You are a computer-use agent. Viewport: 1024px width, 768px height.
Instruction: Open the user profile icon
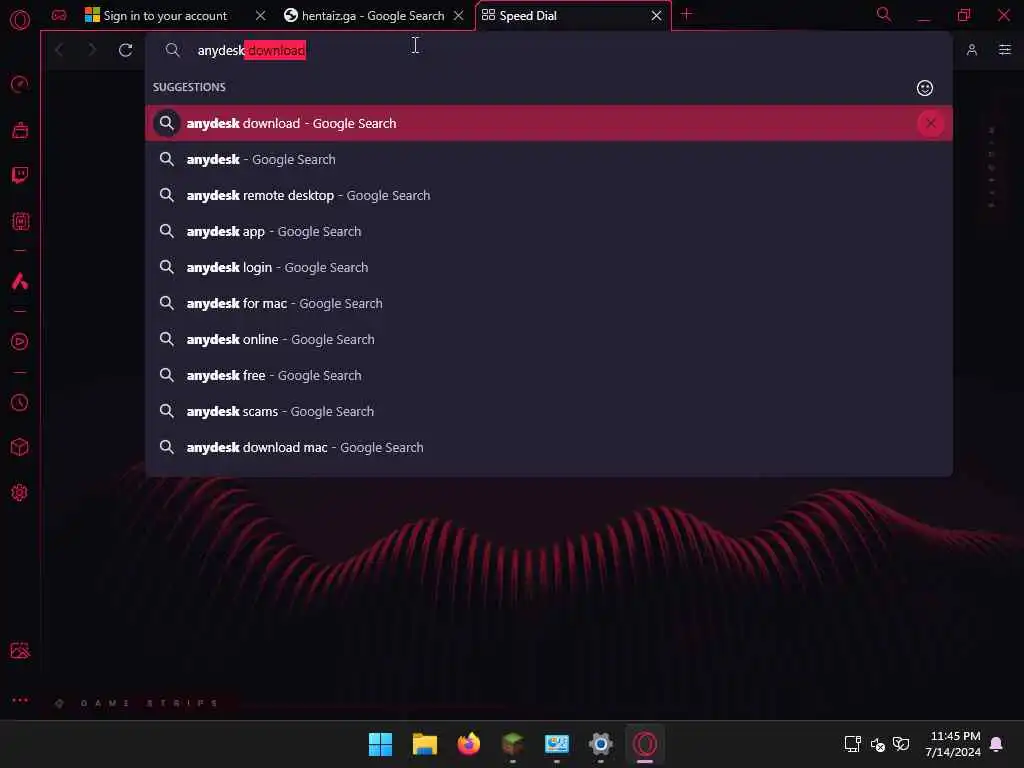972,50
